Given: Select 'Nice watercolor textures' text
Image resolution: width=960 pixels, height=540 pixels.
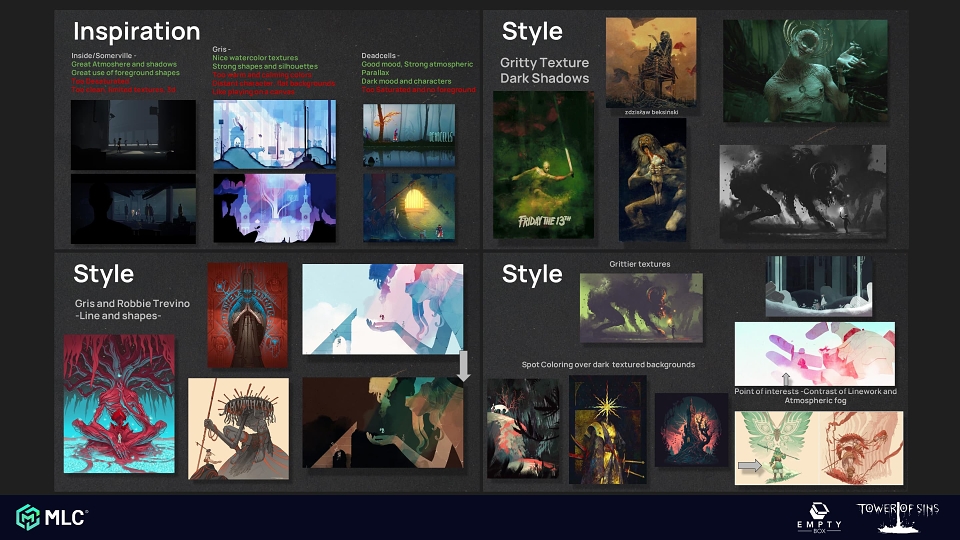Looking at the screenshot, I should 255,58.
